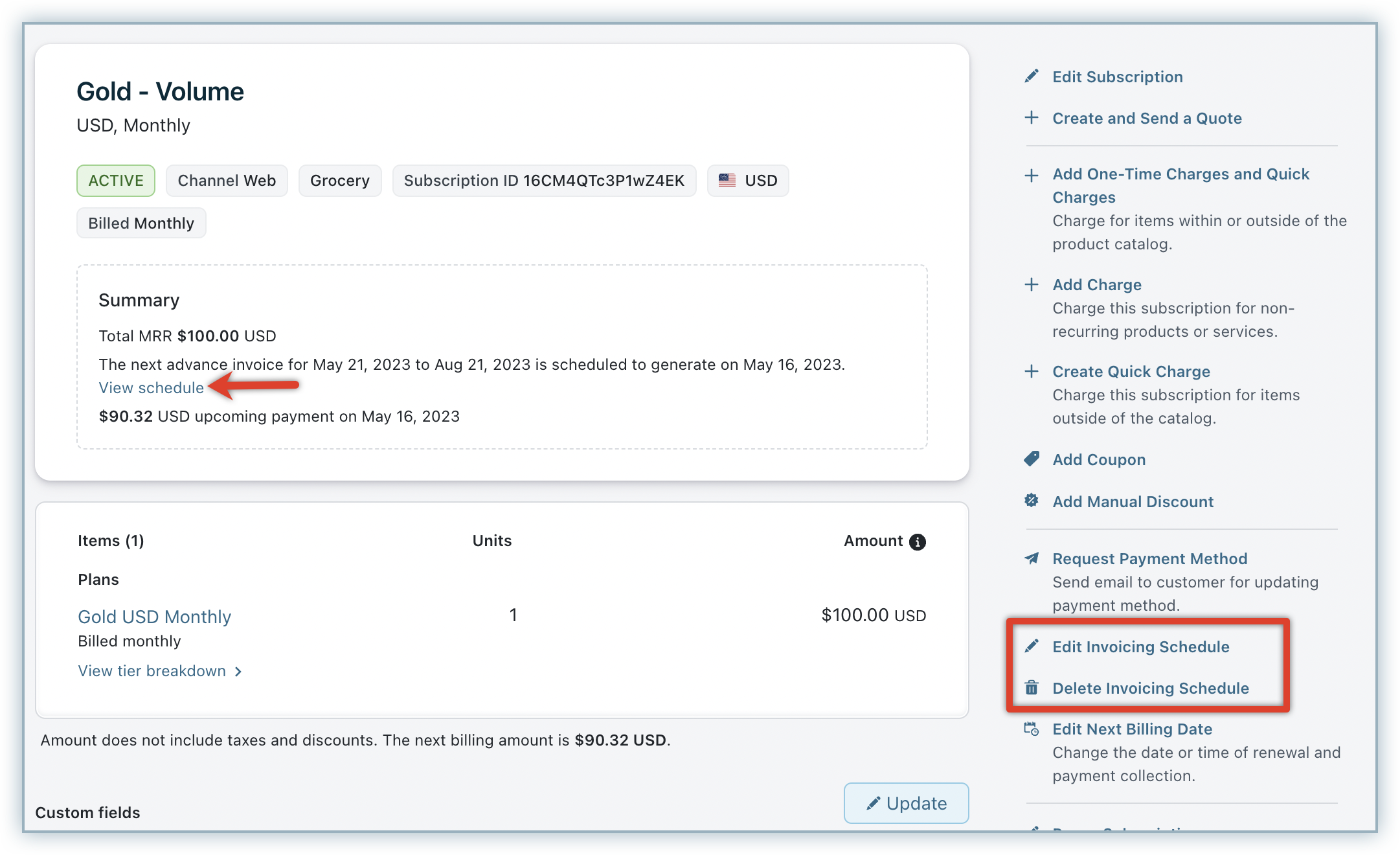Open the Gold USD Monthly plan link
1400x855 pixels.
coord(154,617)
